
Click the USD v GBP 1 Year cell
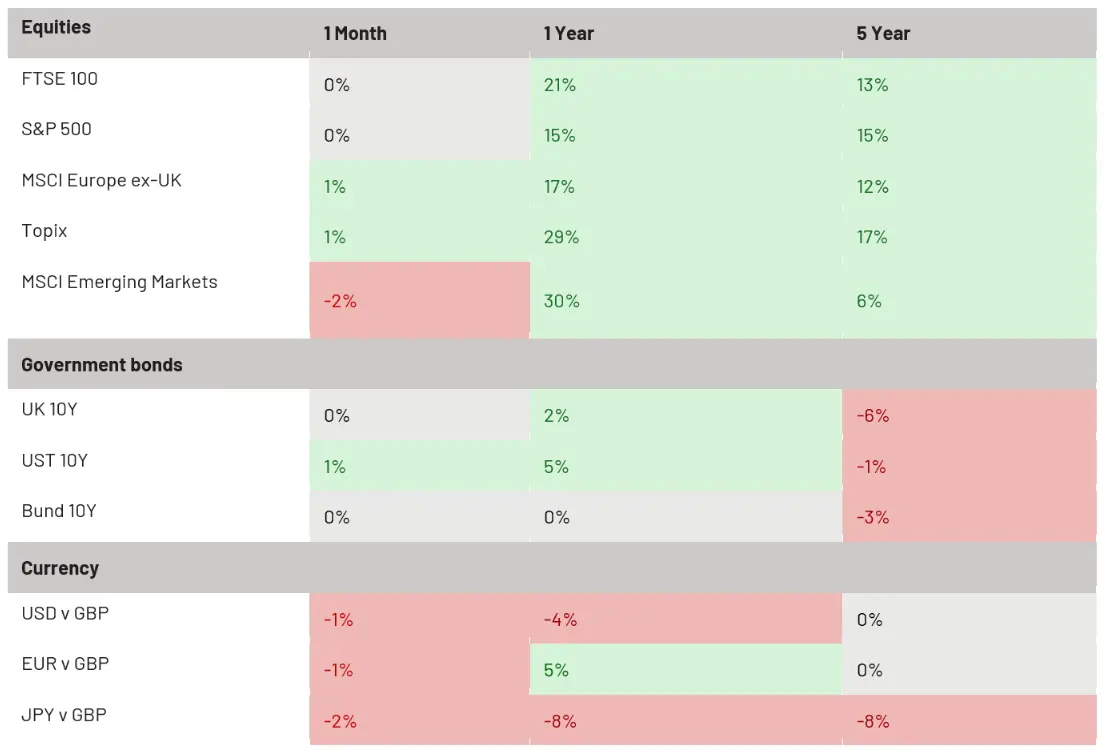(x=560, y=620)
